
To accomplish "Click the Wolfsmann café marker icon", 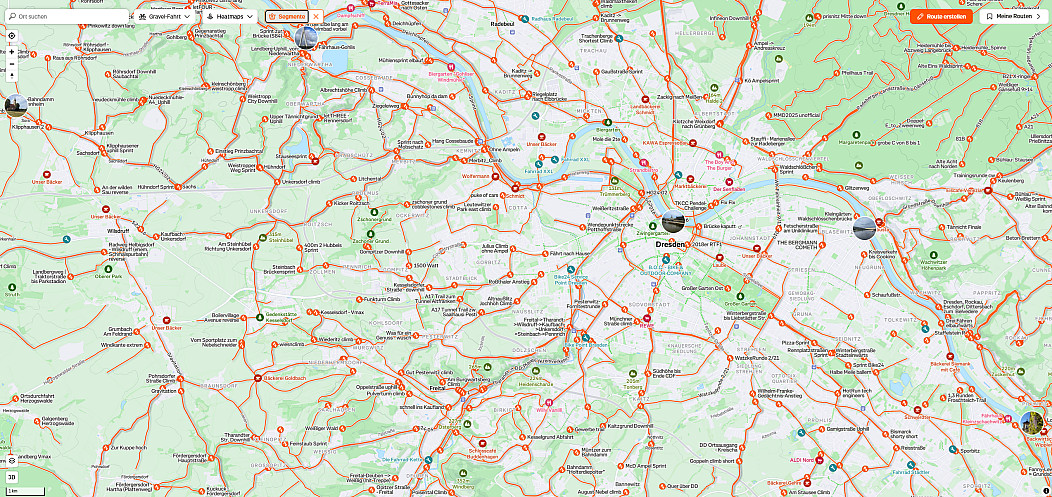I will pos(496,176).
